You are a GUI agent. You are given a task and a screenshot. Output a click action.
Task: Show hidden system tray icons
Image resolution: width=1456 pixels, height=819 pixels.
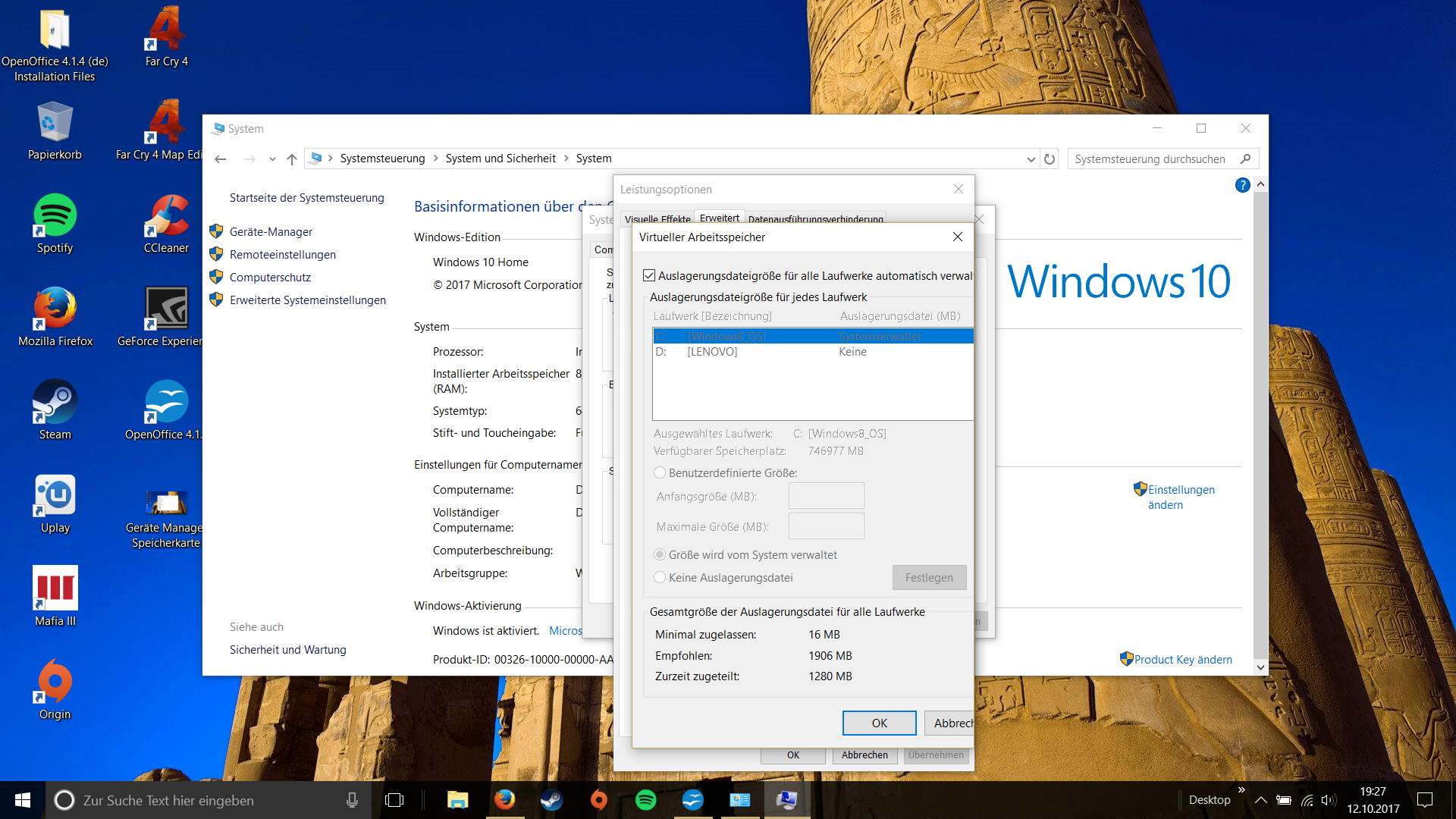[x=1260, y=800]
